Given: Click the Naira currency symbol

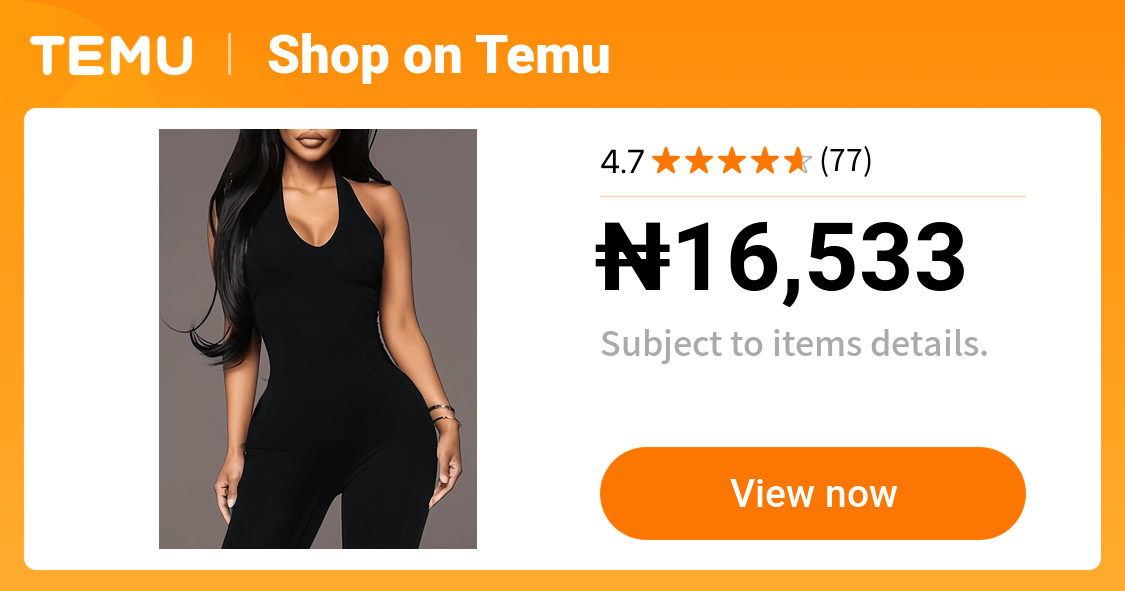Looking at the screenshot, I should [633, 256].
